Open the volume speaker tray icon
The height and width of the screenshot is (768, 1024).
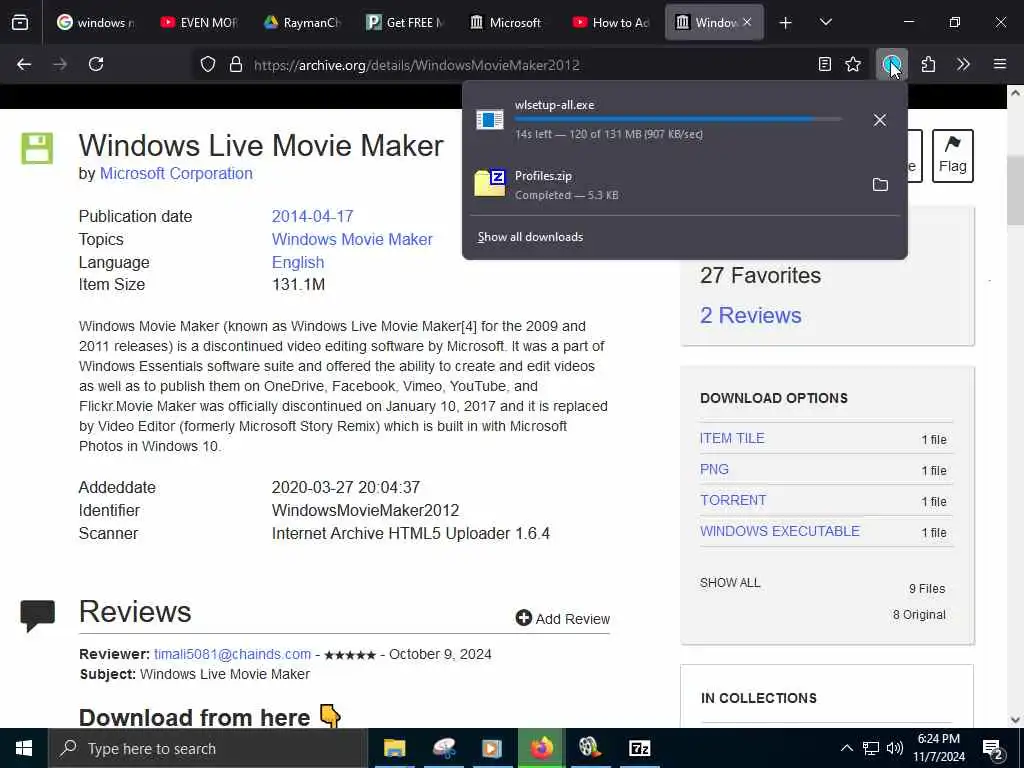click(895, 748)
